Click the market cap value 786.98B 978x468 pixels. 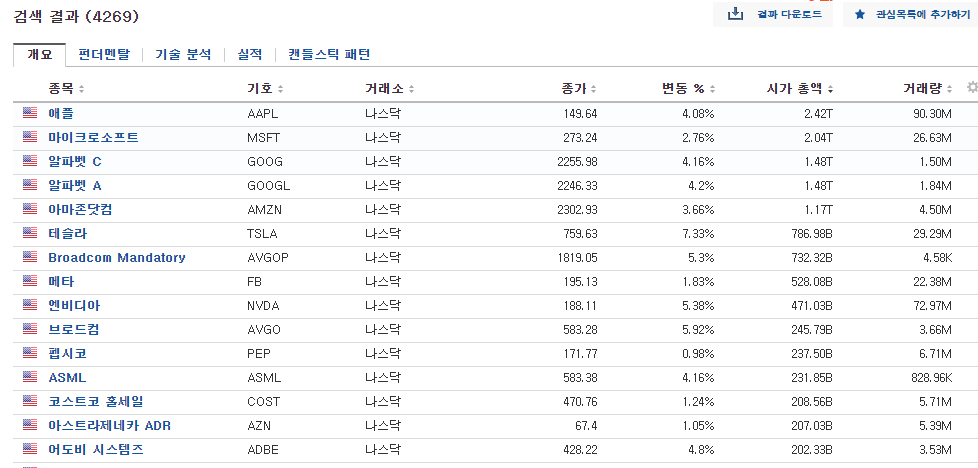pos(813,233)
